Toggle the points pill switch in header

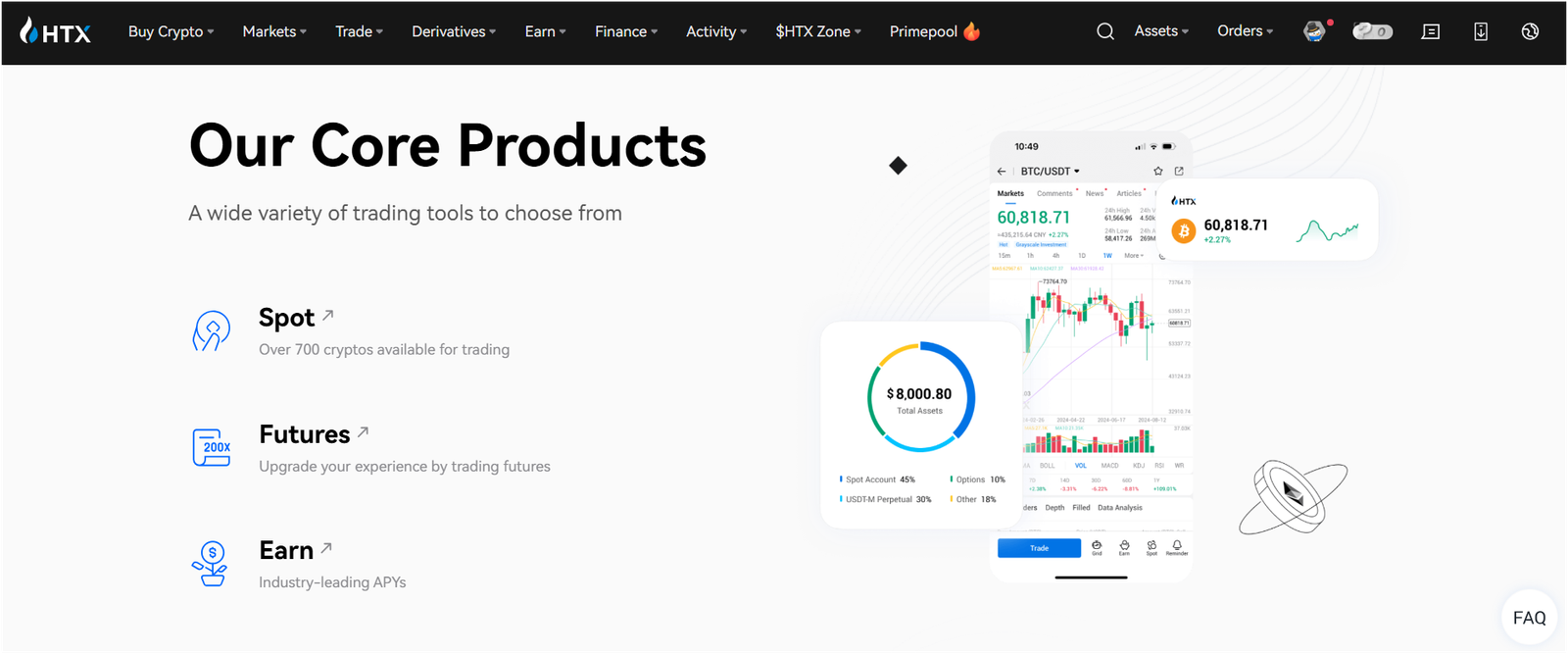(x=1372, y=31)
